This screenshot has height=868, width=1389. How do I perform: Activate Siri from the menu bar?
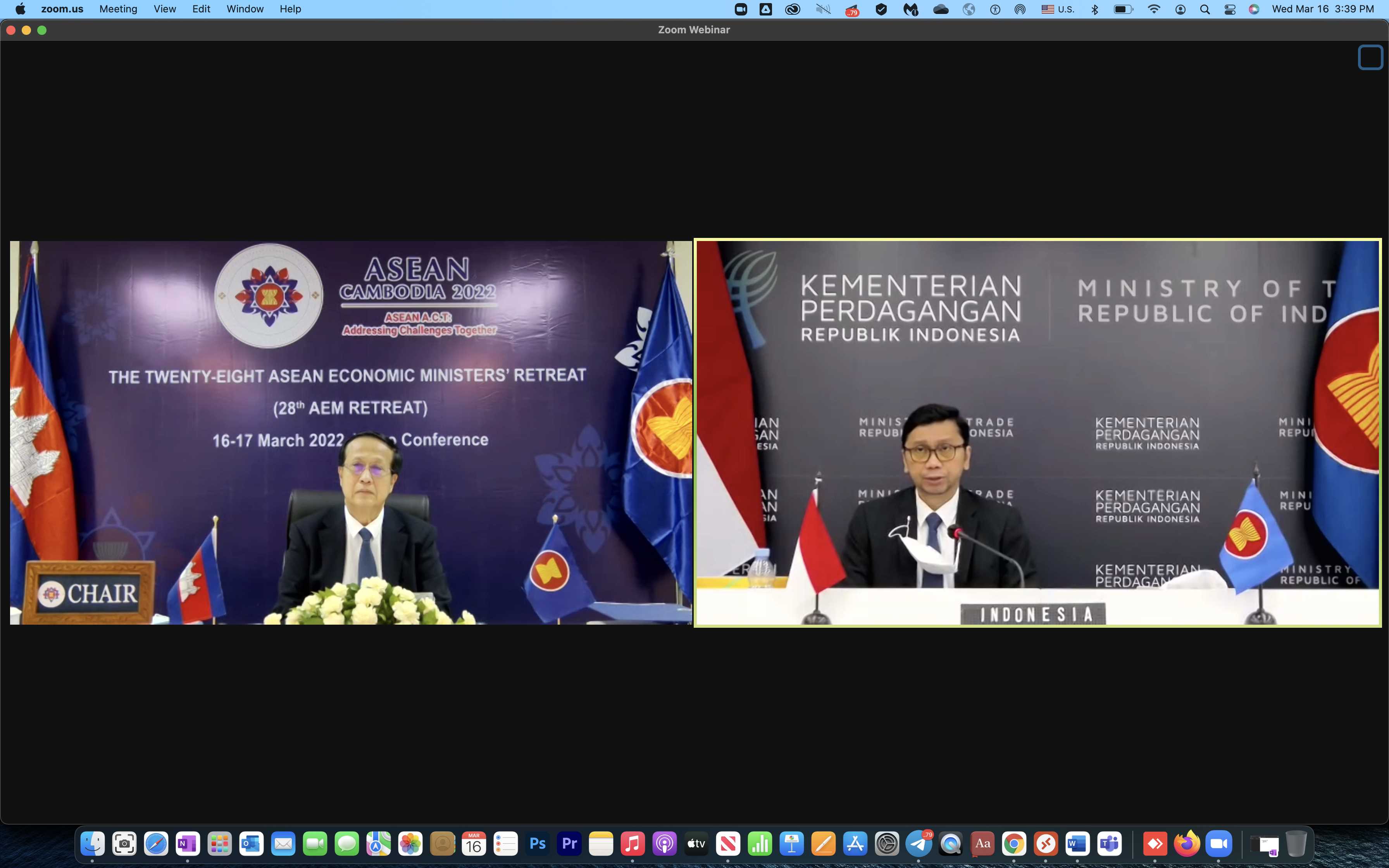point(1254,9)
